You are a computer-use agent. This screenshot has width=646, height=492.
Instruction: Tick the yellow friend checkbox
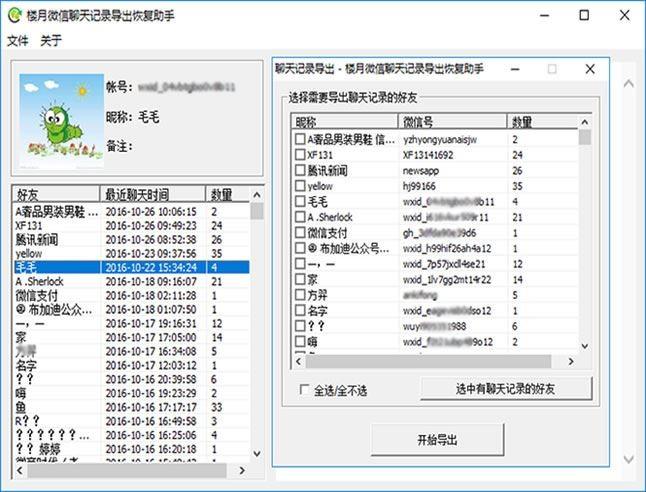point(300,185)
